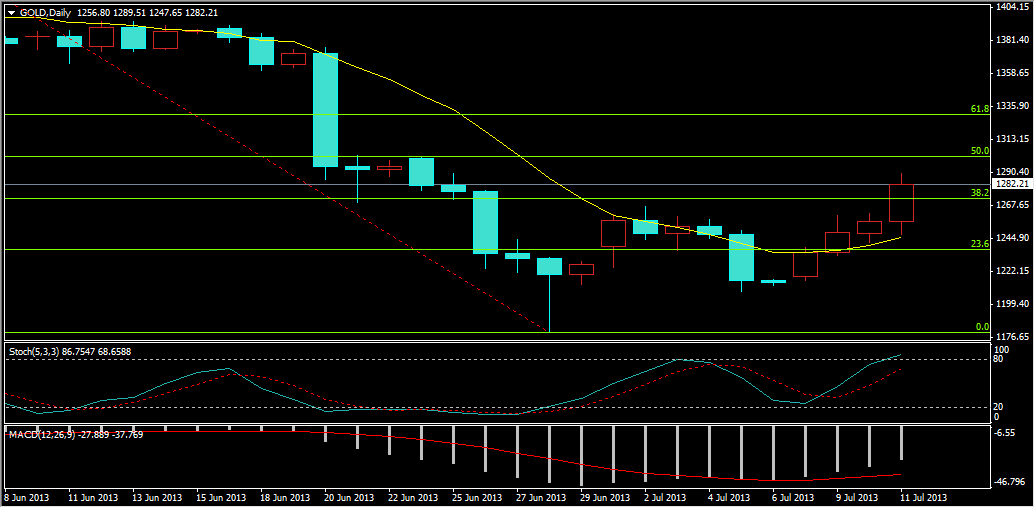
Task: Click the 1222.15 price scale value
Action: 1011,270
